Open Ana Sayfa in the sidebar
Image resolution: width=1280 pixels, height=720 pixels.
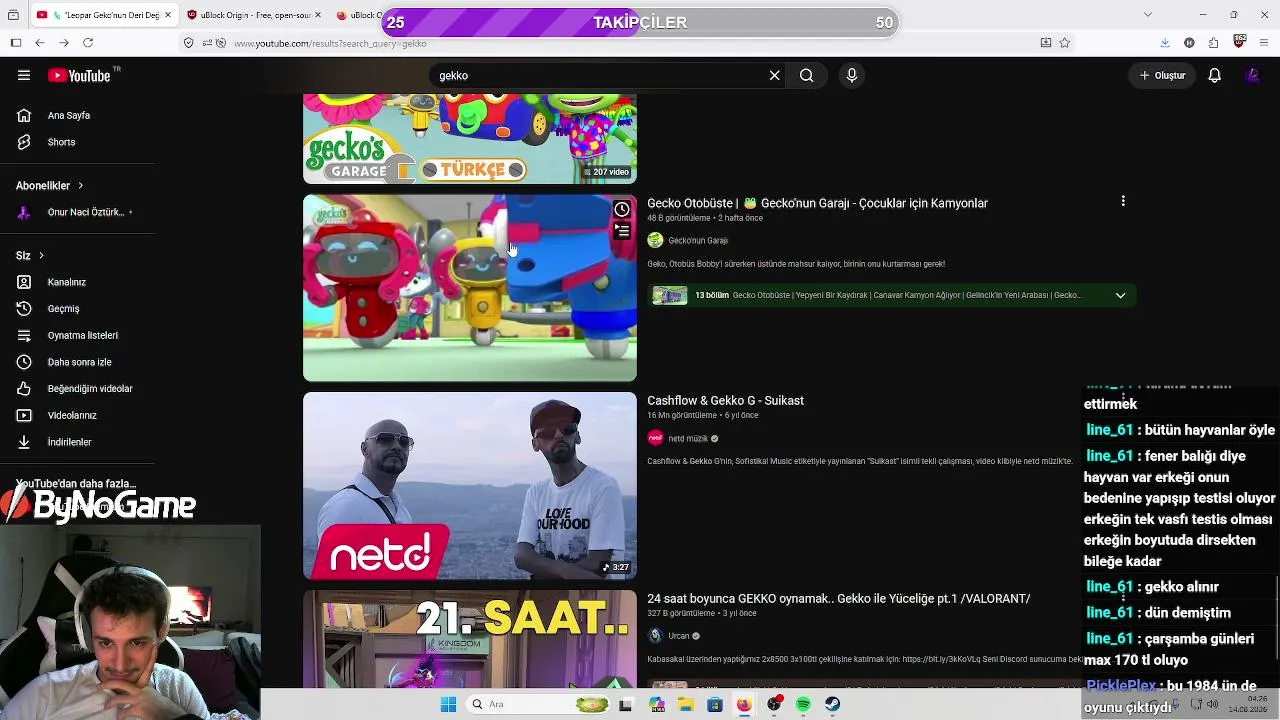click(x=77, y=115)
